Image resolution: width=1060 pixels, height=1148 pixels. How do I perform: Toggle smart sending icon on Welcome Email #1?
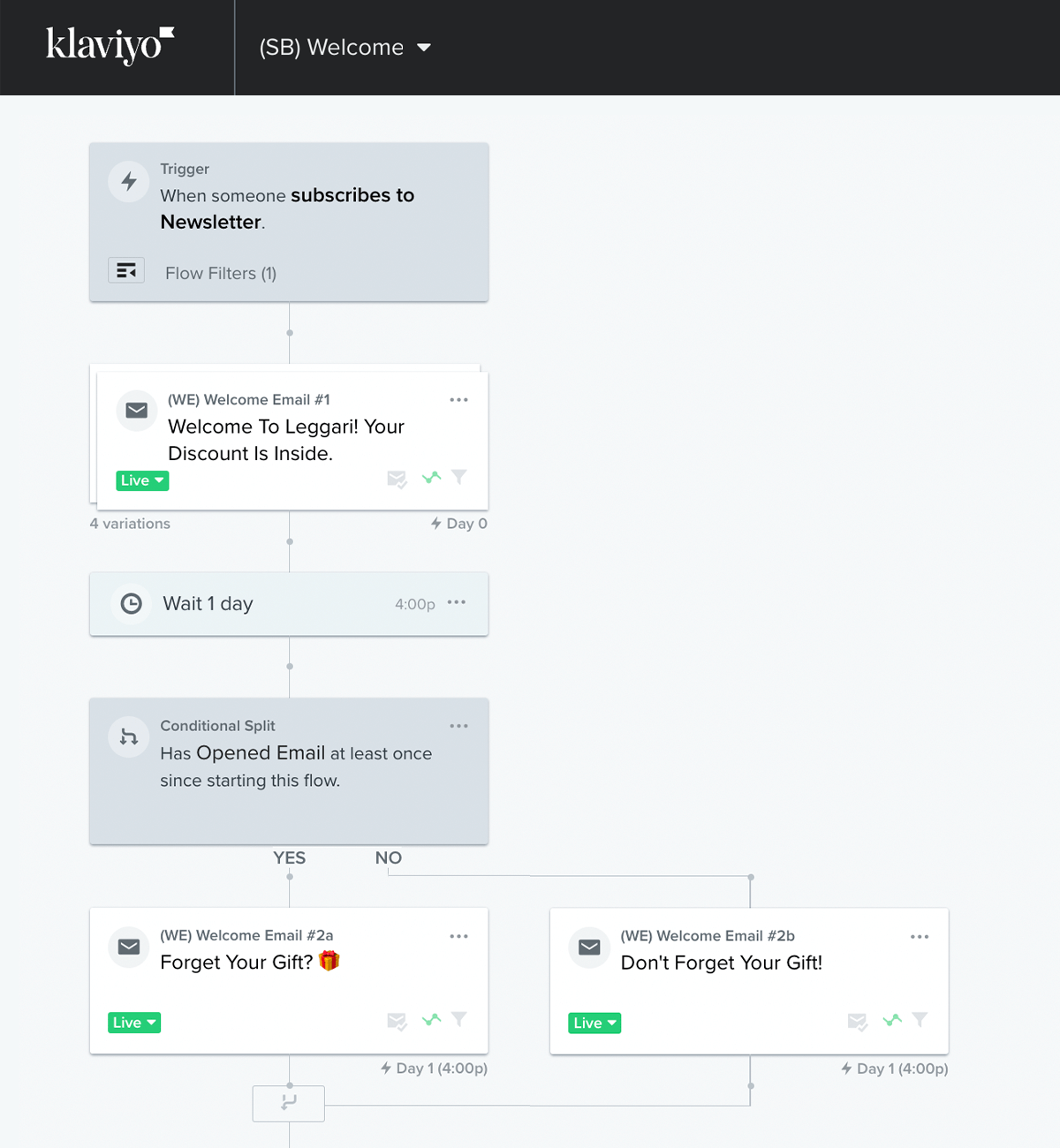pyautogui.click(x=397, y=479)
